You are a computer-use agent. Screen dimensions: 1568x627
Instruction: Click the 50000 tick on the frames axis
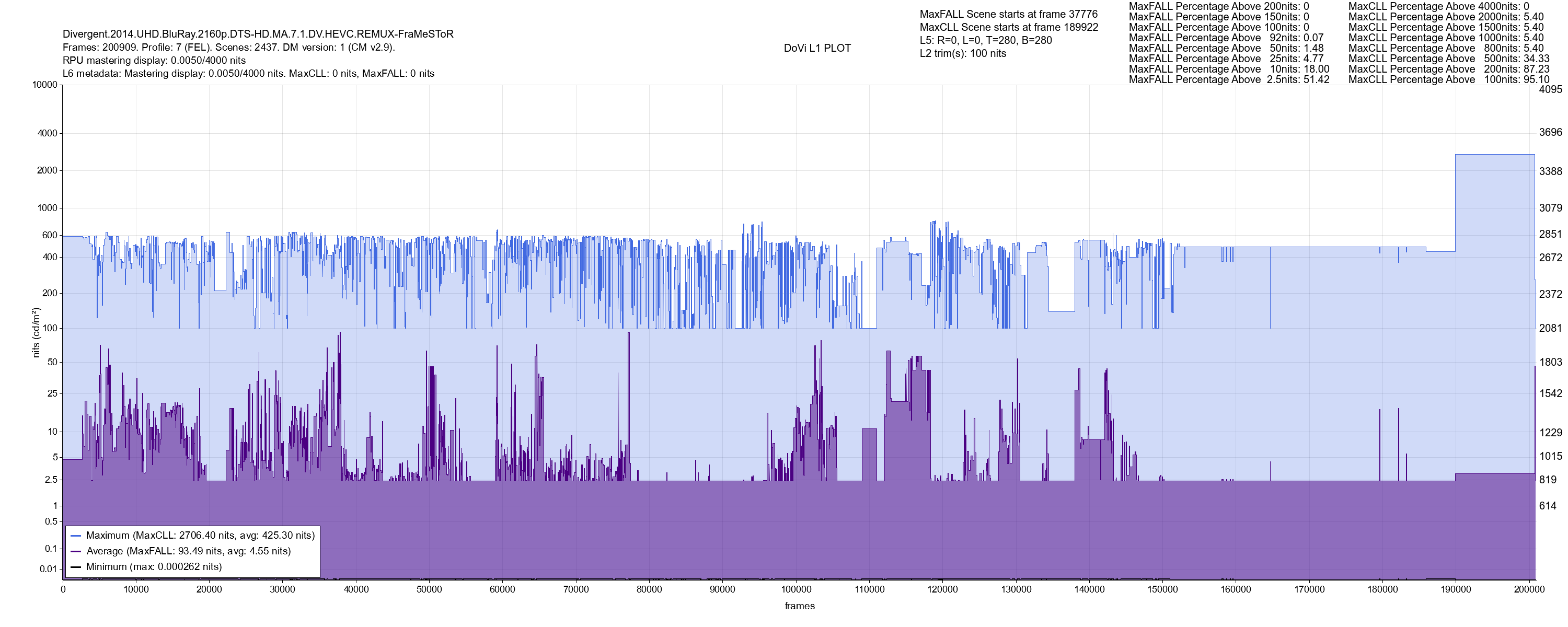[429, 590]
